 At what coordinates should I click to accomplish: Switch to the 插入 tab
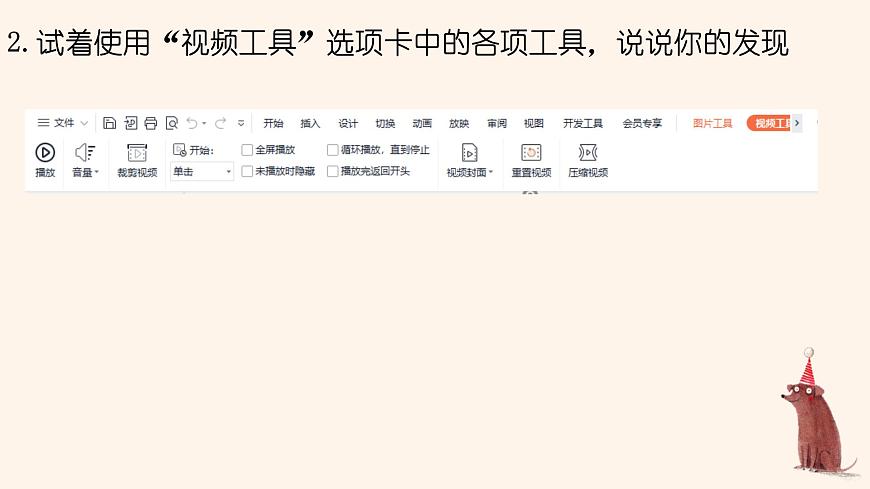tap(310, 123)
